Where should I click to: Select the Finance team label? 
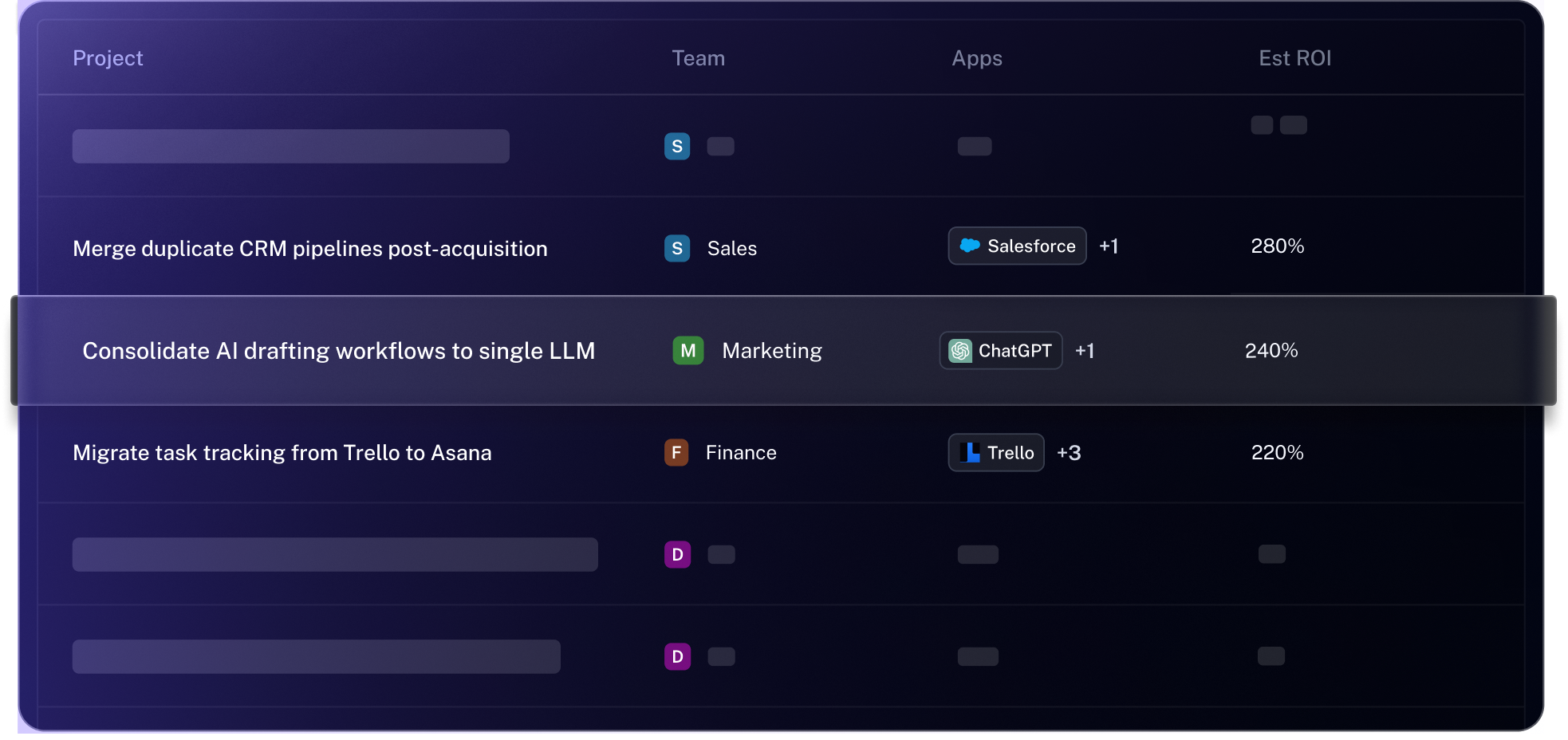(741, 453)
